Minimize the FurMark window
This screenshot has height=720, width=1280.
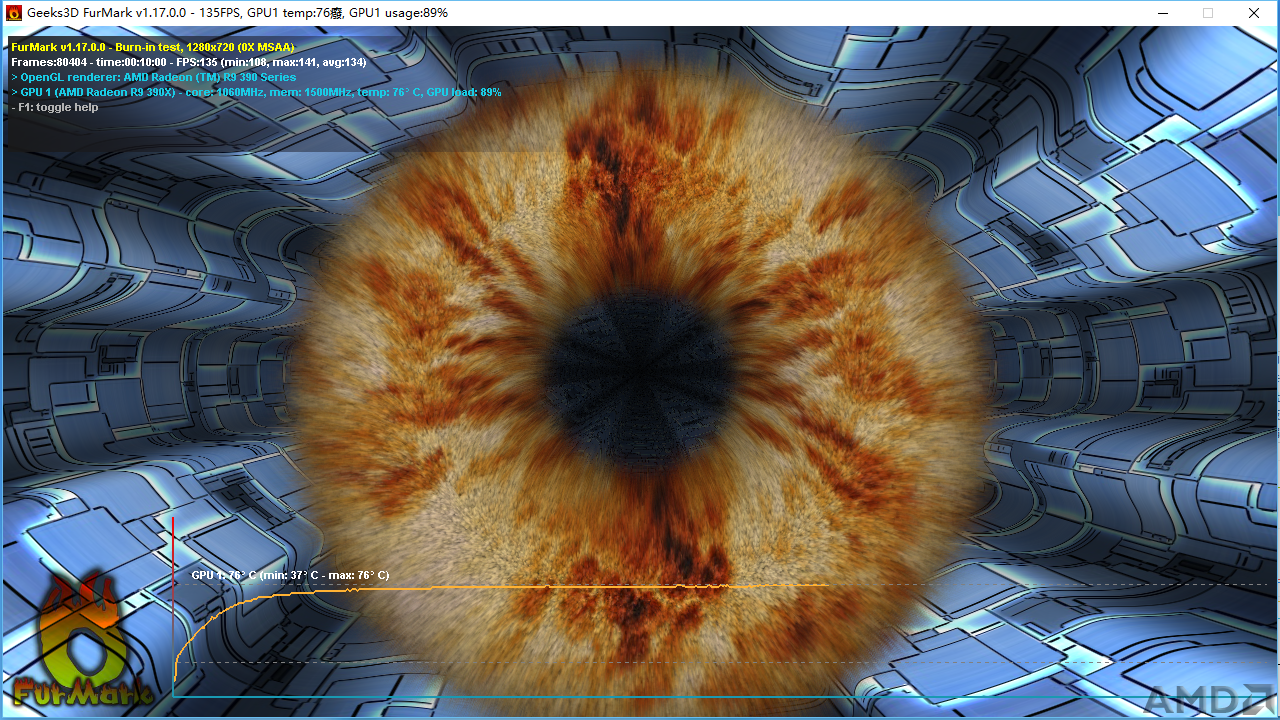[1163, 13]
